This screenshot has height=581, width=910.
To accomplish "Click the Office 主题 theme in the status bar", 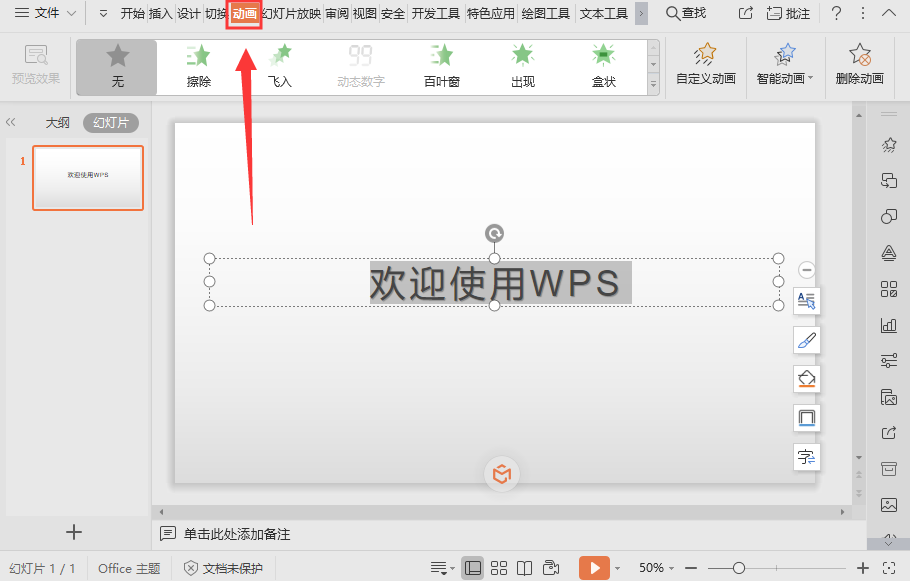I will [129, 568].
